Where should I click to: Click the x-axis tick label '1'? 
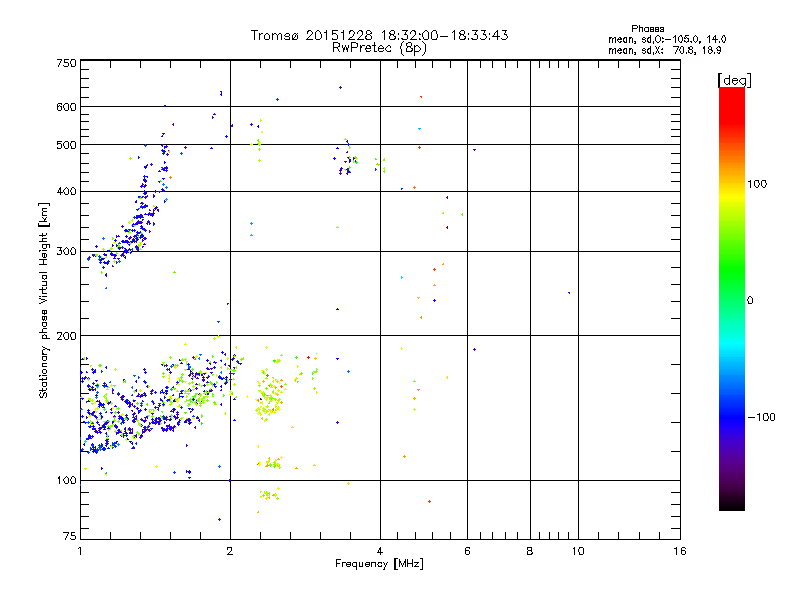[80, 551]
